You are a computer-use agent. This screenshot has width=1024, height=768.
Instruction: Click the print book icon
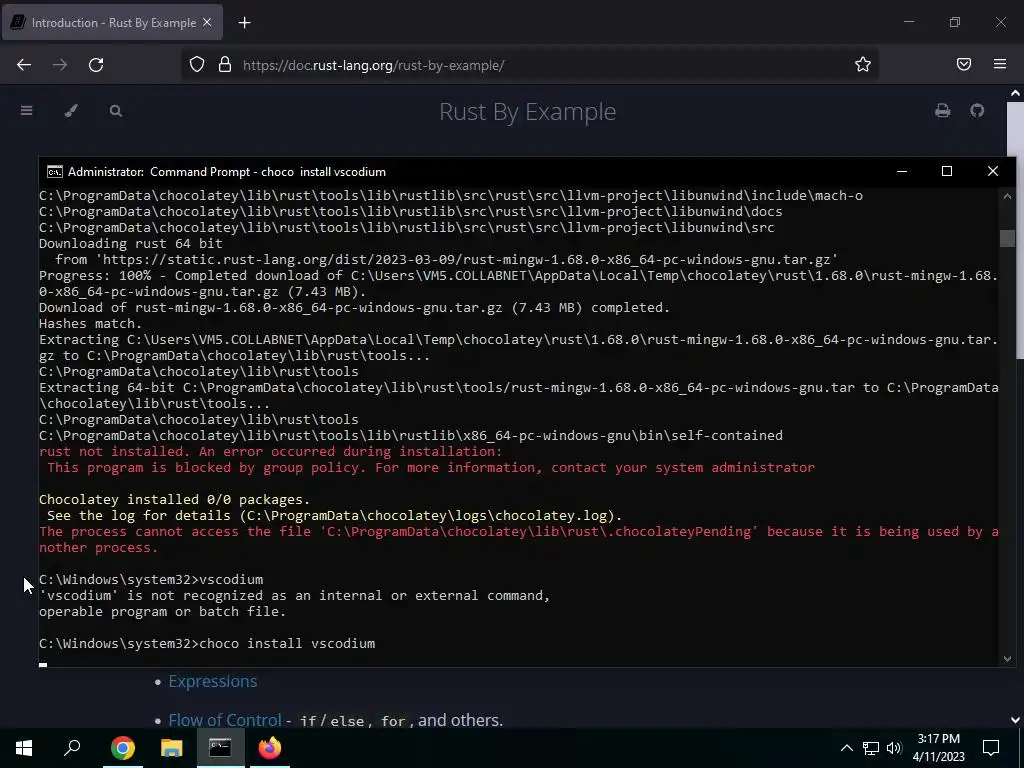[942, 110]
